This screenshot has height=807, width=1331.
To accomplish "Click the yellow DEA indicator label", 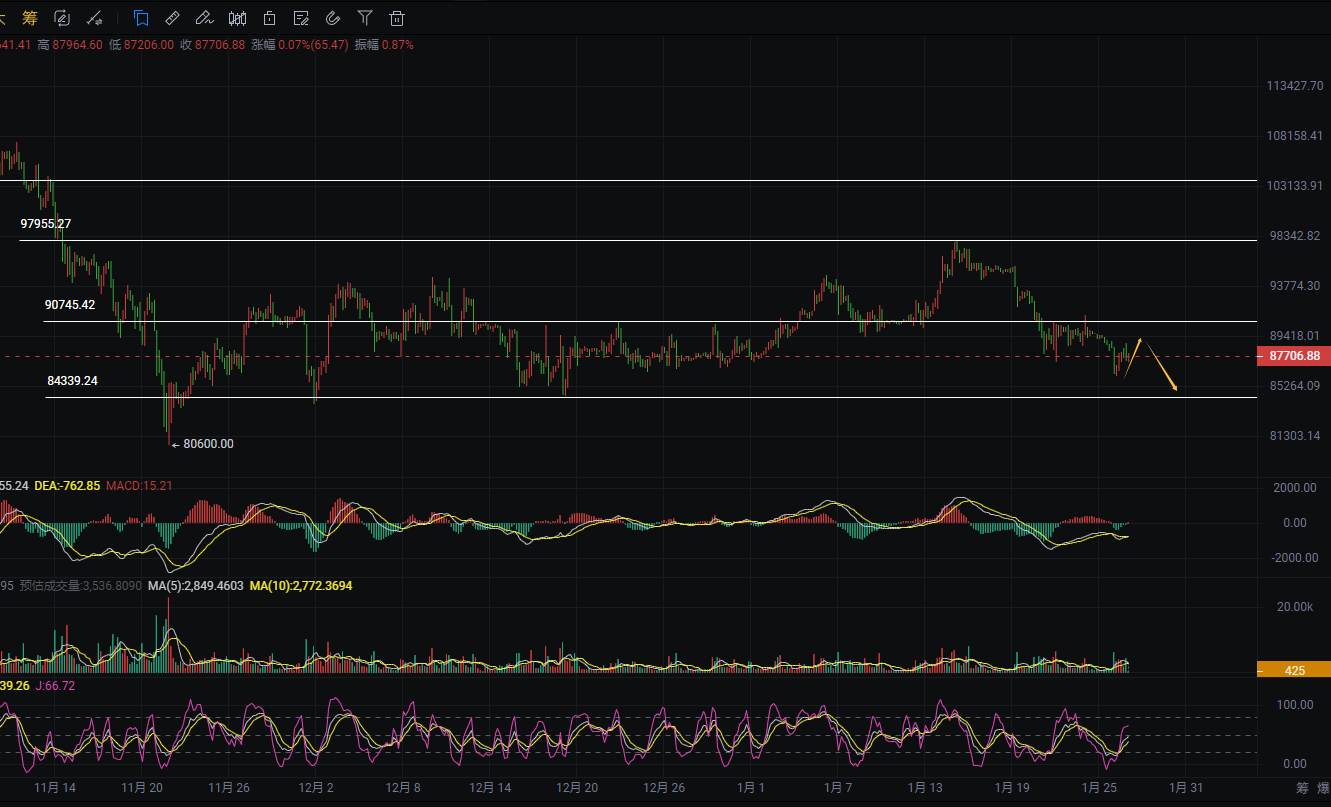I will (x=67, y=485).
